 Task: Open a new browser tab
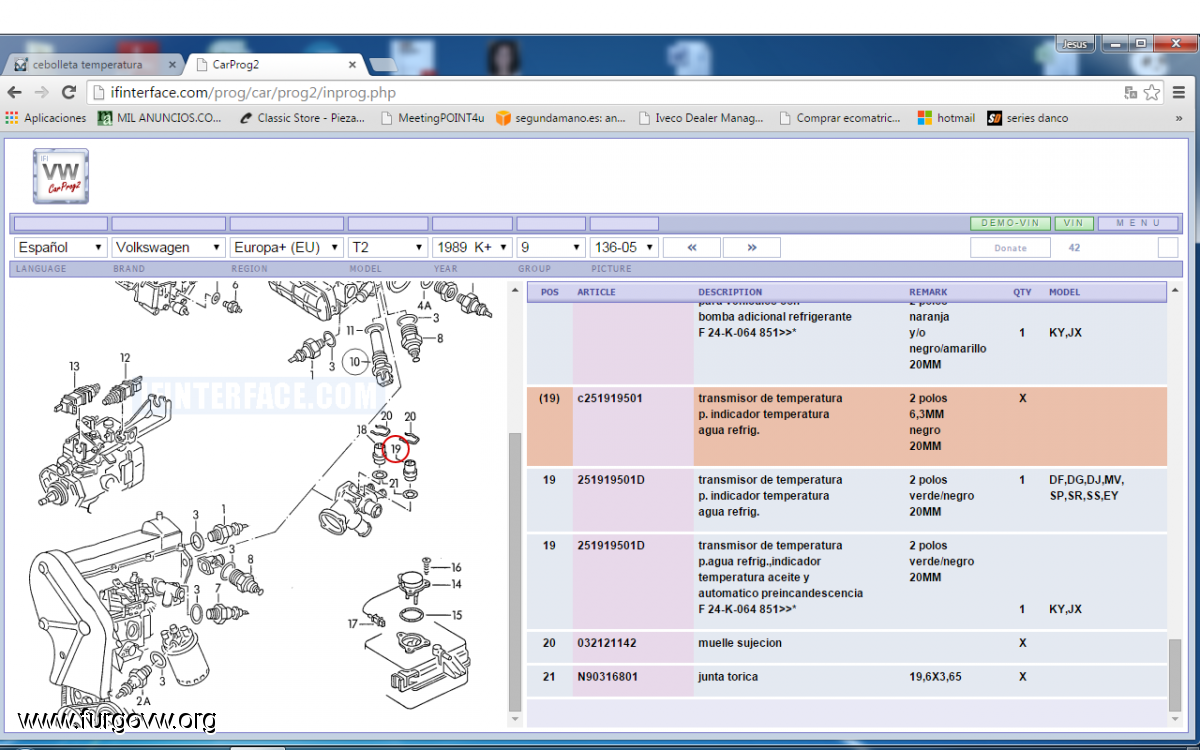pos(383,65)
